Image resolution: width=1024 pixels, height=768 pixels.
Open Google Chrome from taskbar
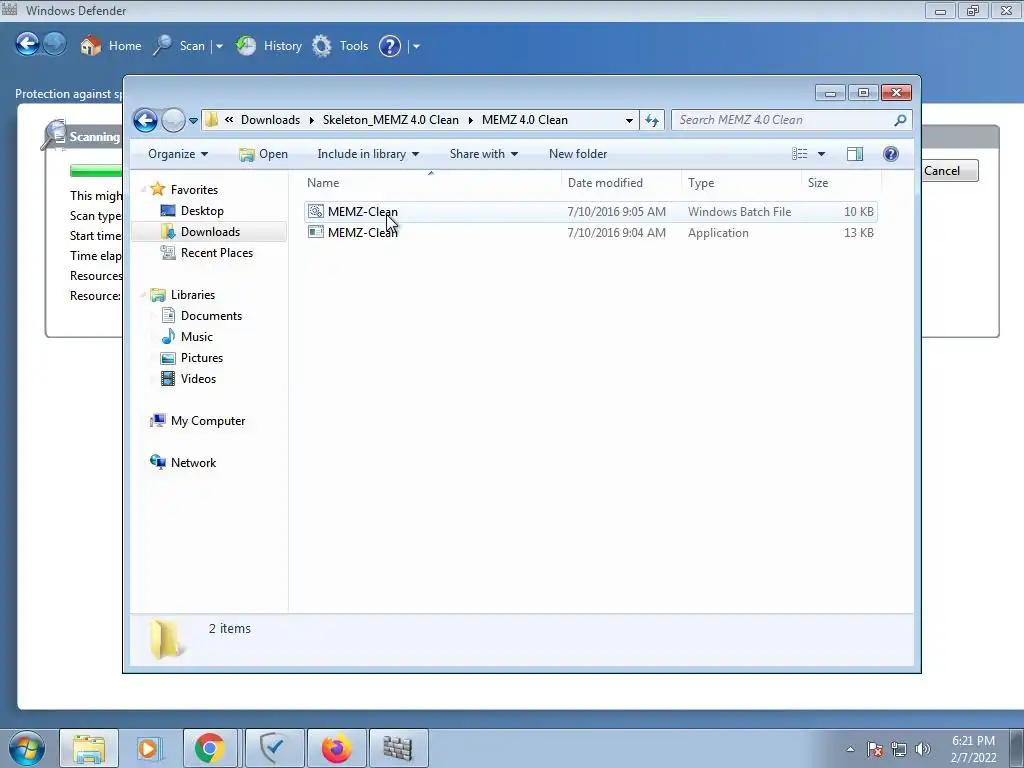click(210, 748)
